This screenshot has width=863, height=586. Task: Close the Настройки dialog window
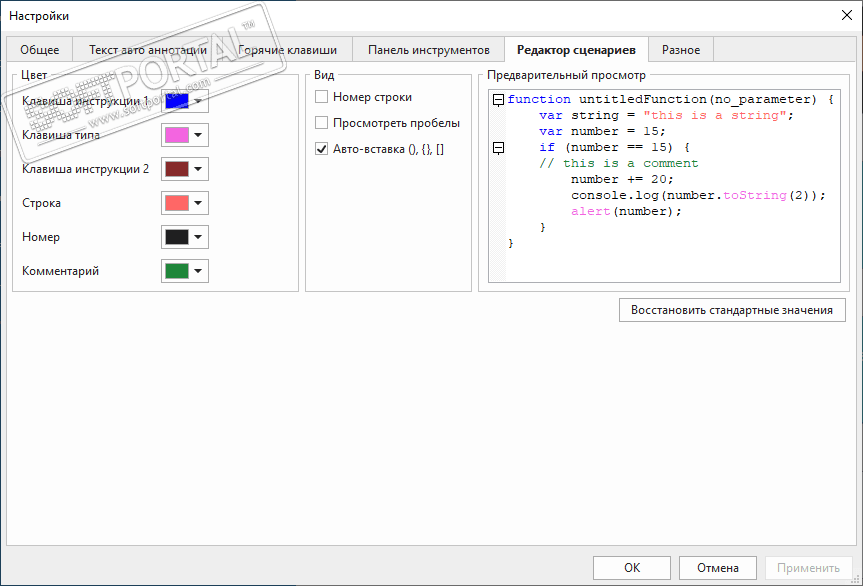[847, 15]
